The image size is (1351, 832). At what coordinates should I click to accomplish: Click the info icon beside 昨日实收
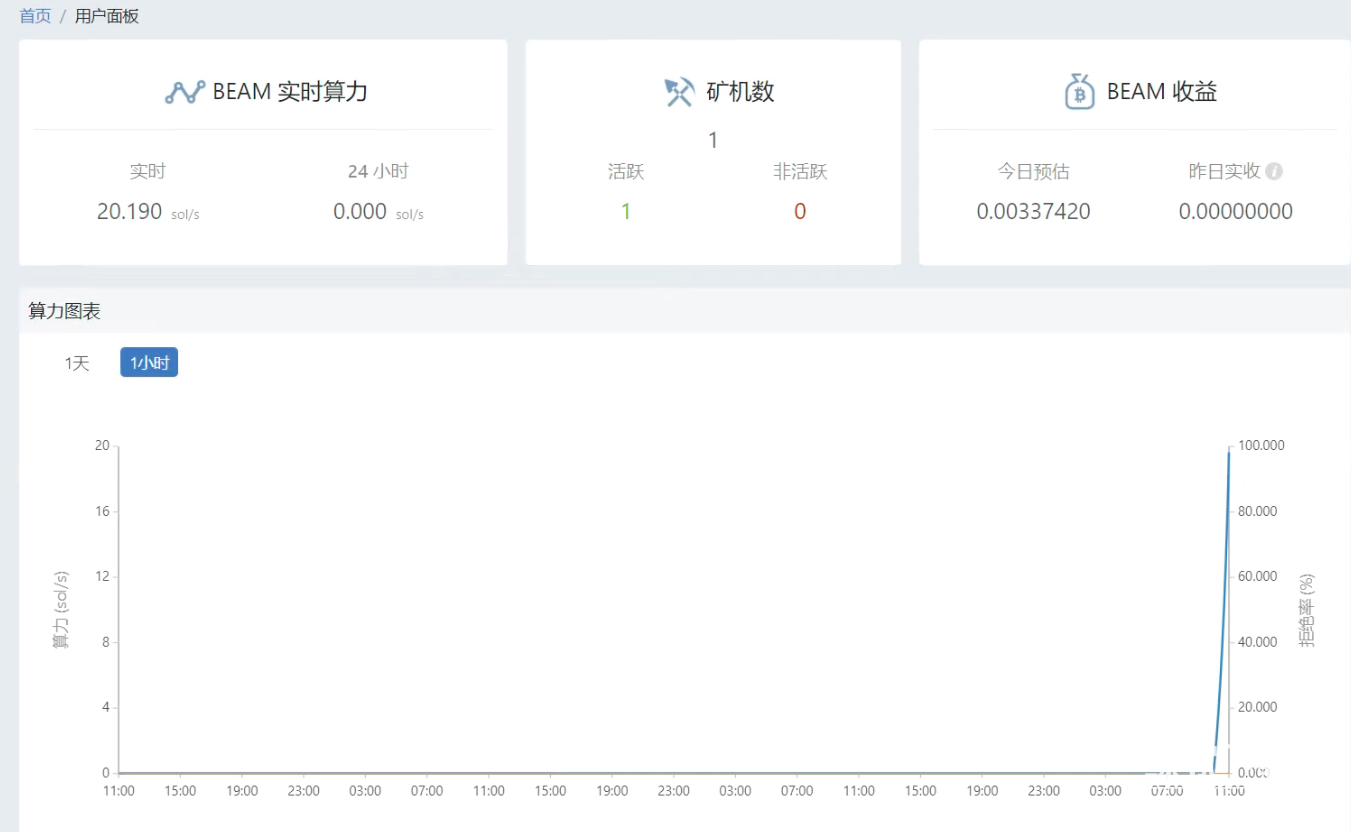coord(1274,171)
